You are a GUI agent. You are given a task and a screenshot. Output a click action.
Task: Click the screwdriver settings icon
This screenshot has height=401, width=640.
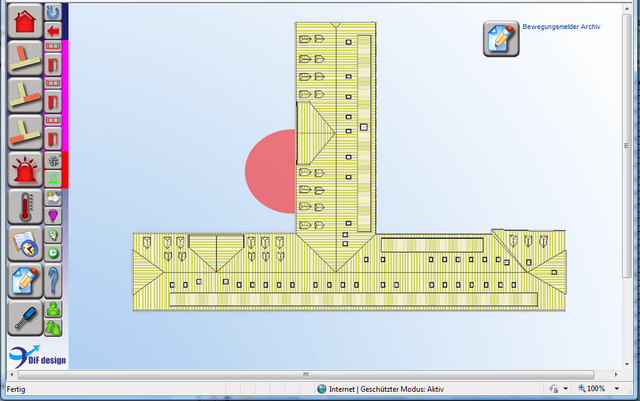24,317
